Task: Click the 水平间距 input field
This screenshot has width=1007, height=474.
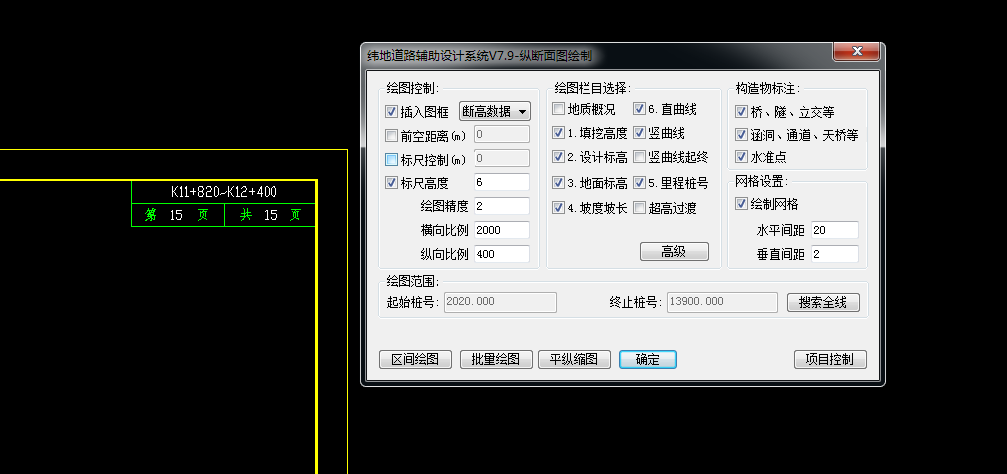Action: (x=835, y=230)
